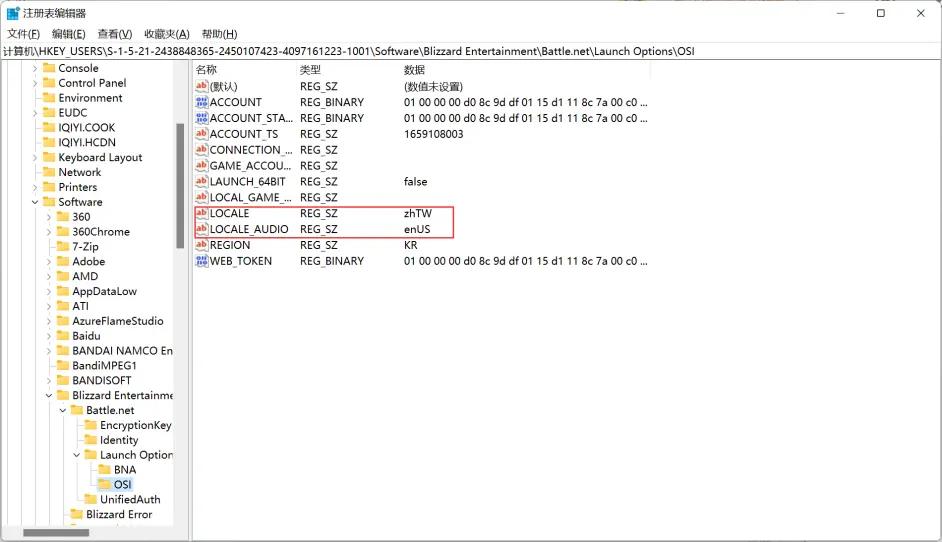Click the 1659108003 data value
This screenshot has width=942, height=542.
click(x=433, y=134)
